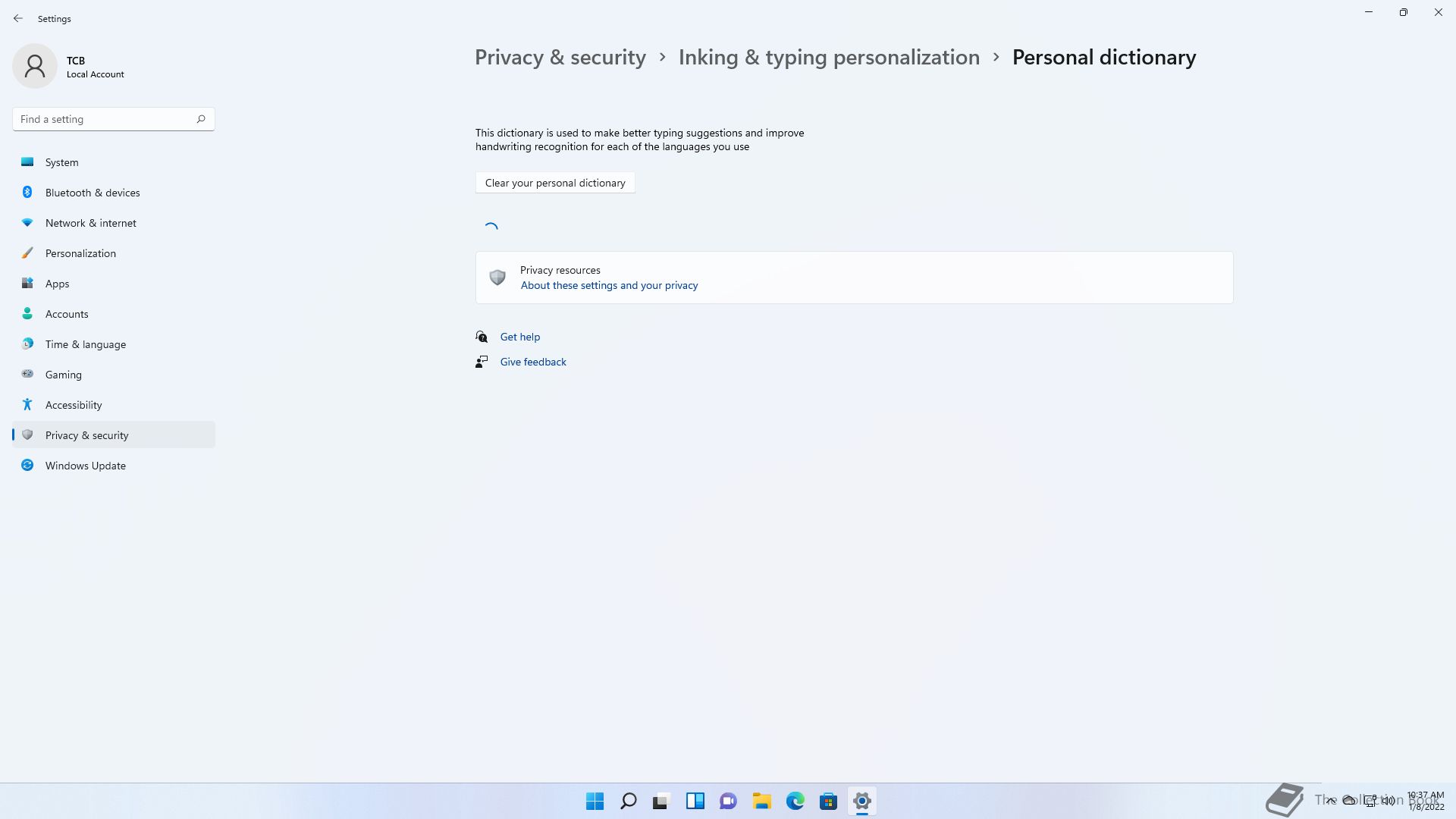Click the Give feedback link

(532, 362)
